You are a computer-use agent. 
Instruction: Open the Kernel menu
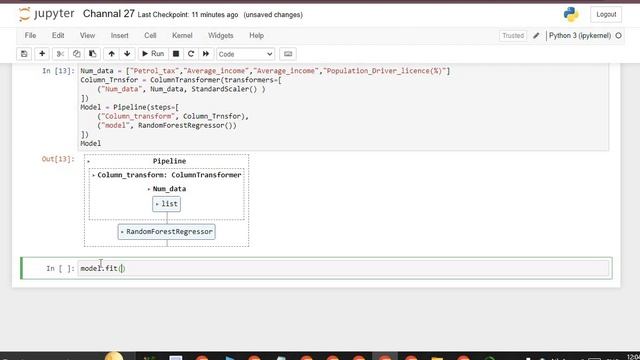coord(182,36)
